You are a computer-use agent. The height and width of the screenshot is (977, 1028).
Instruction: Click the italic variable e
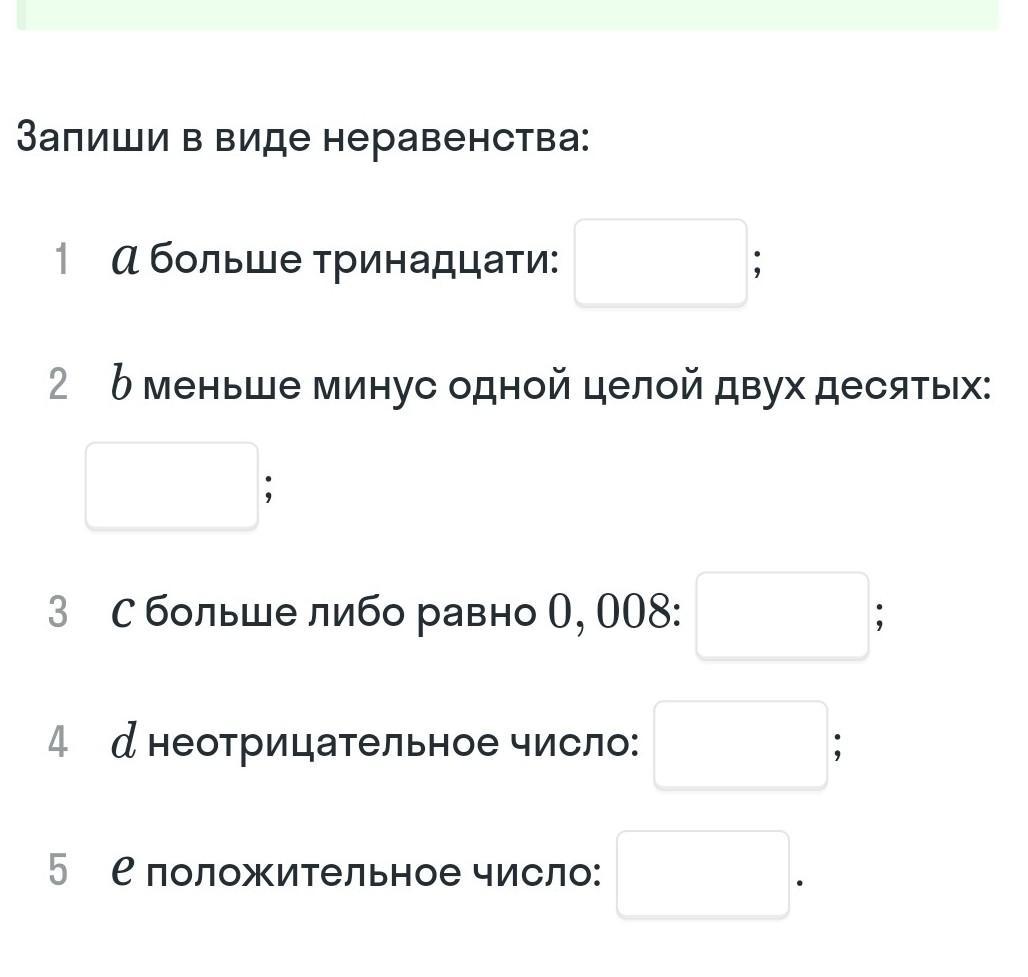tap(123, 873)
